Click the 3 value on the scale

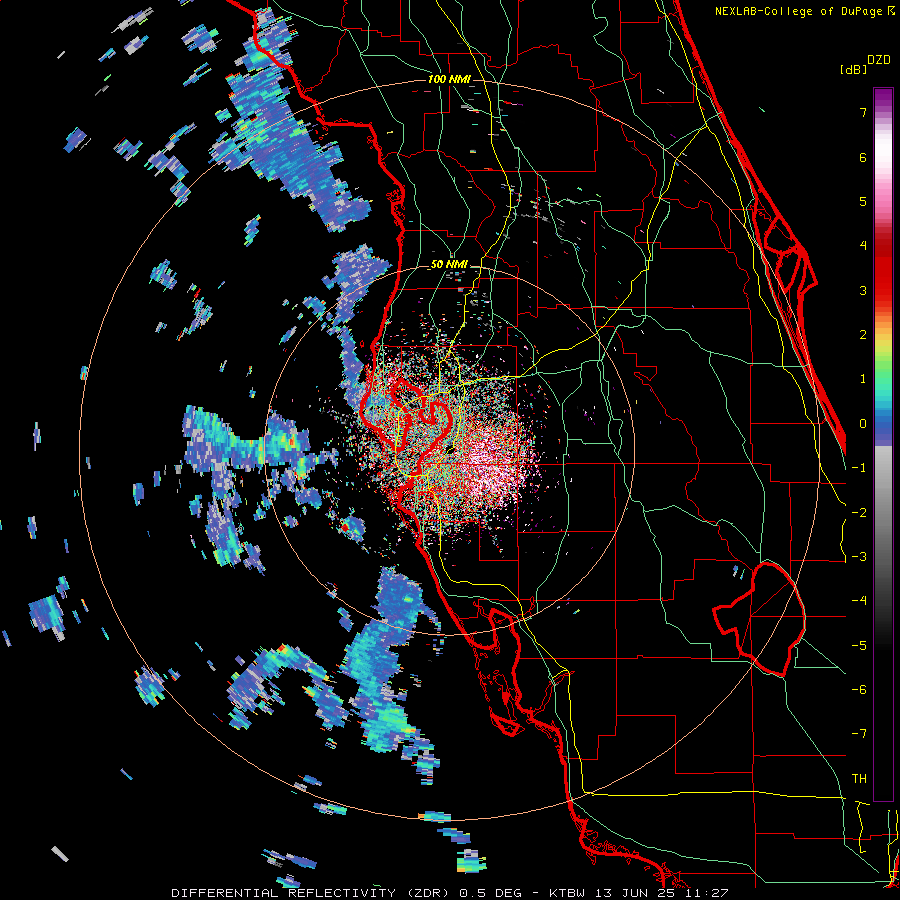(863, 290)
